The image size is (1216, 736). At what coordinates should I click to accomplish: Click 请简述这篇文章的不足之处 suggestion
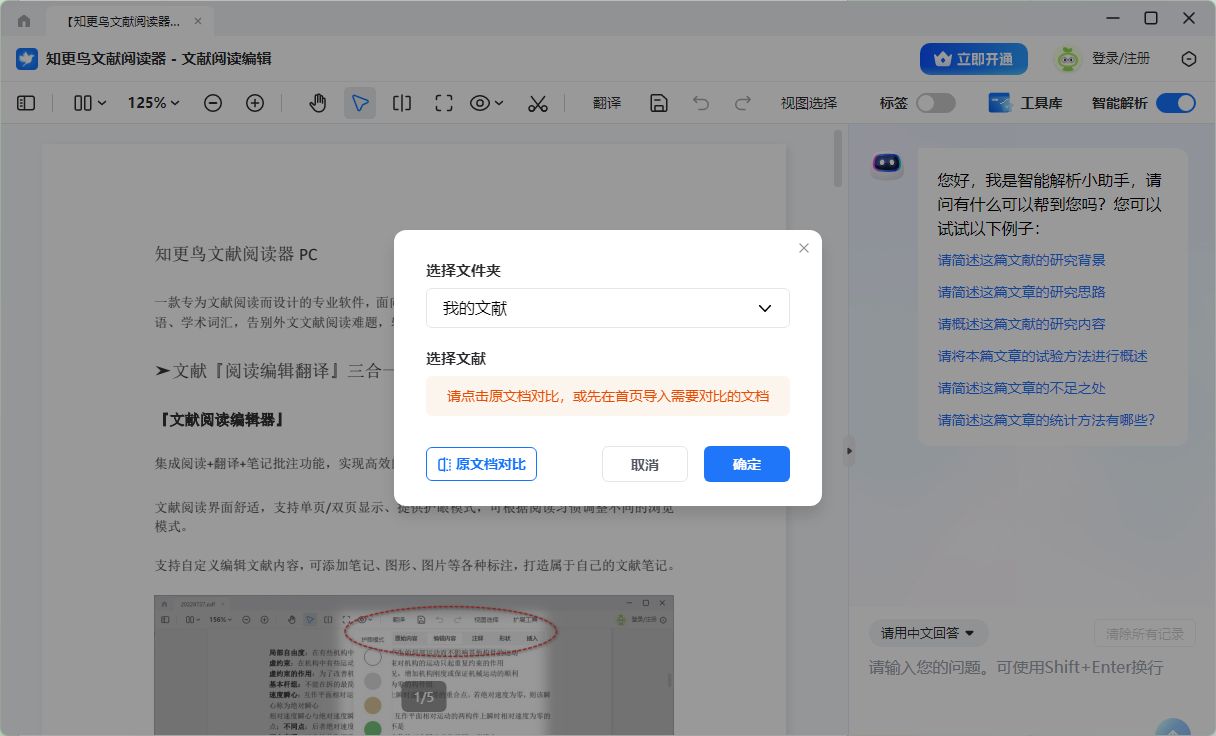pos(1022,388)
